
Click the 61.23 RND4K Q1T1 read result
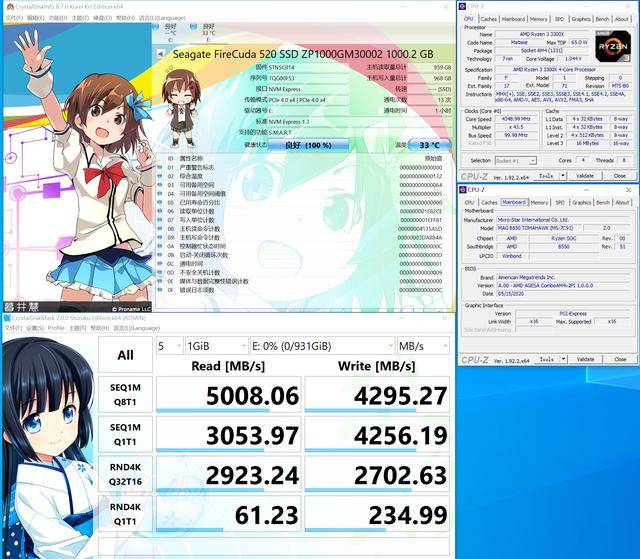229,514
